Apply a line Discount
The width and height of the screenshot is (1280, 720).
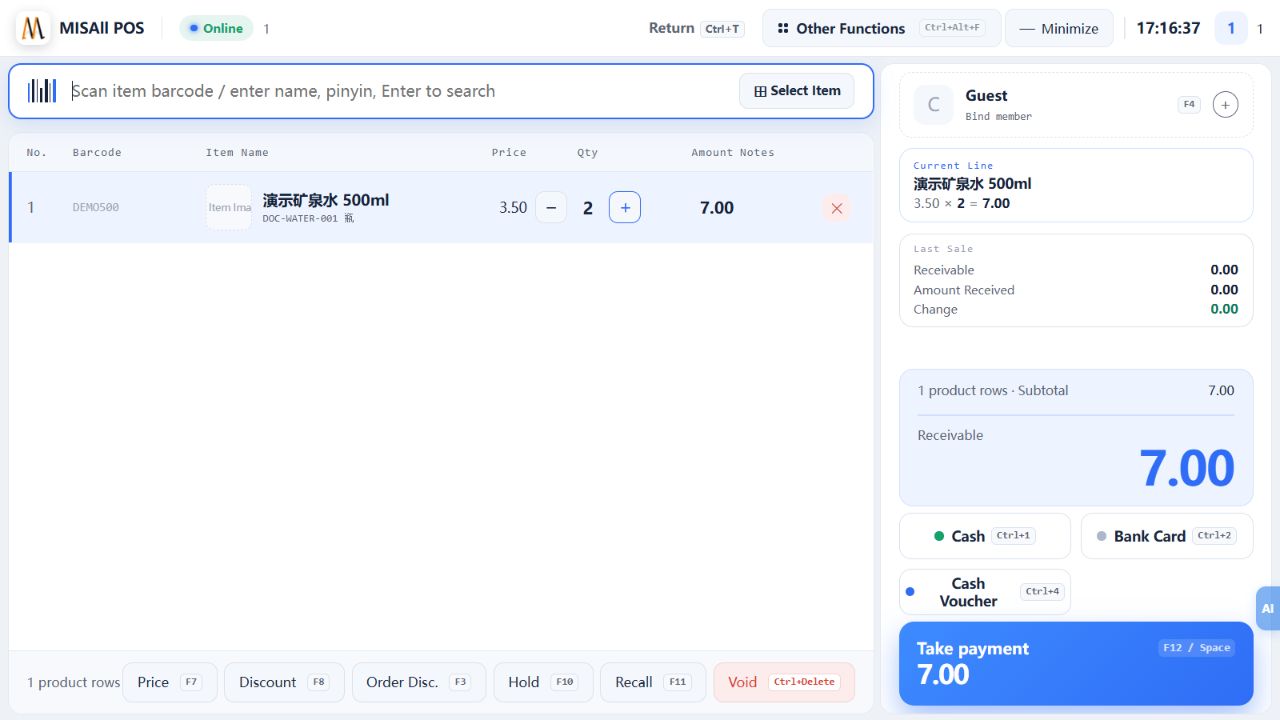point(284,682)
